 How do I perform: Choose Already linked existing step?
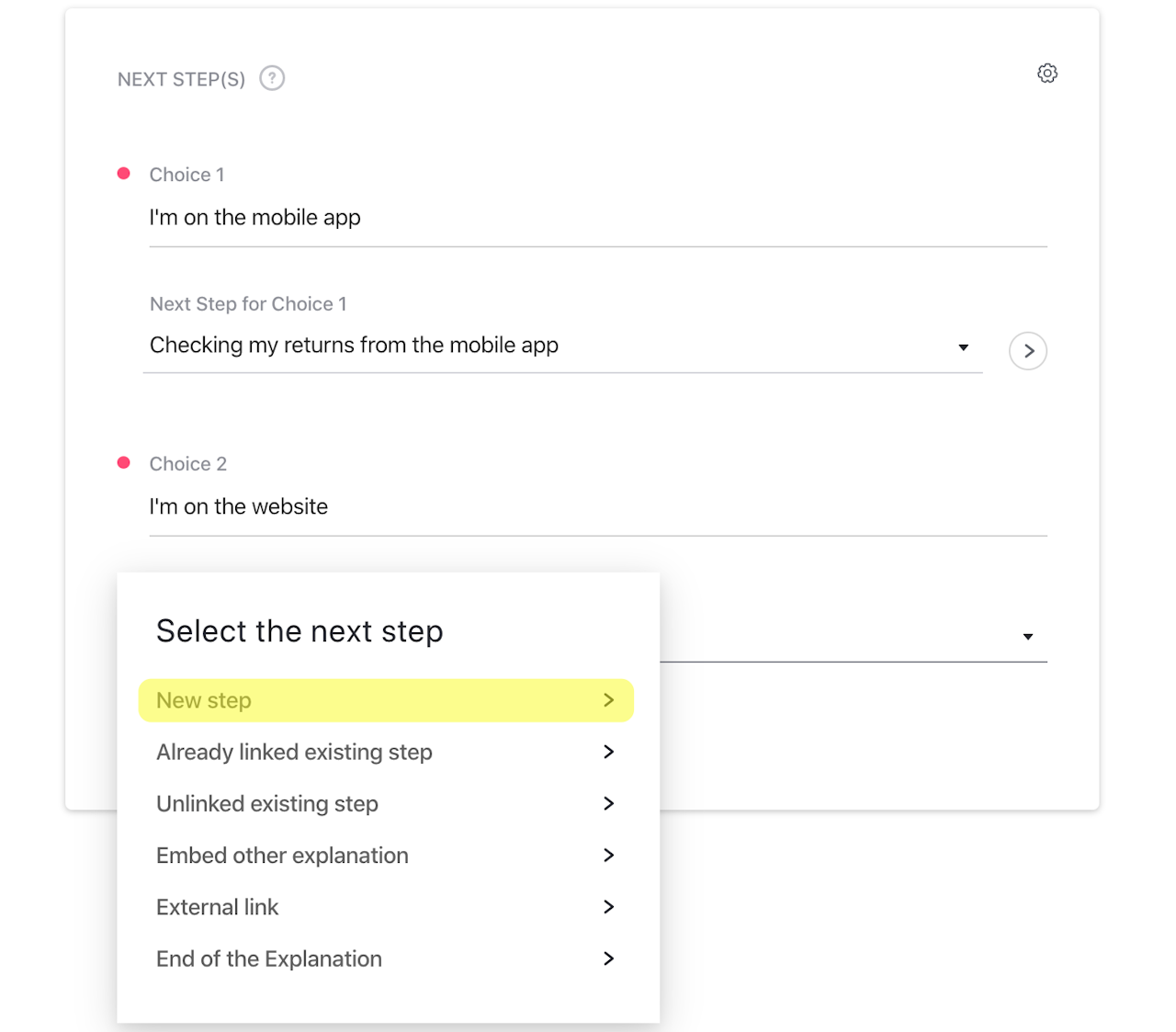(x=294, y=752)
